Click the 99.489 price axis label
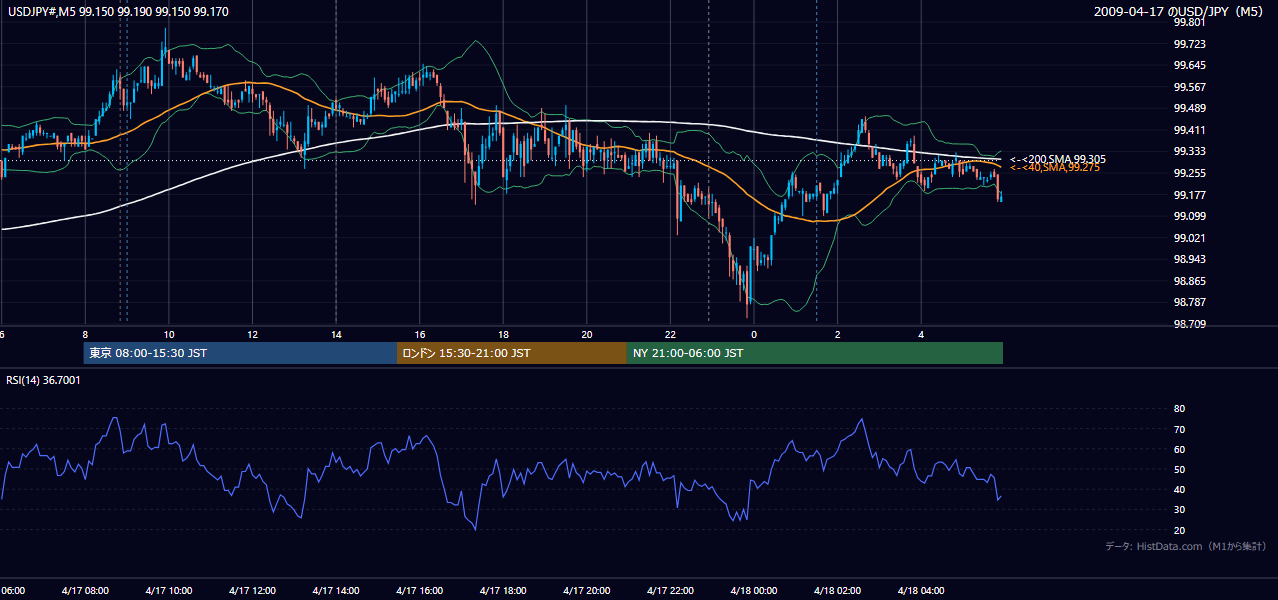Viewport: 1278px width, 600px height. (x=1189, y=108)
